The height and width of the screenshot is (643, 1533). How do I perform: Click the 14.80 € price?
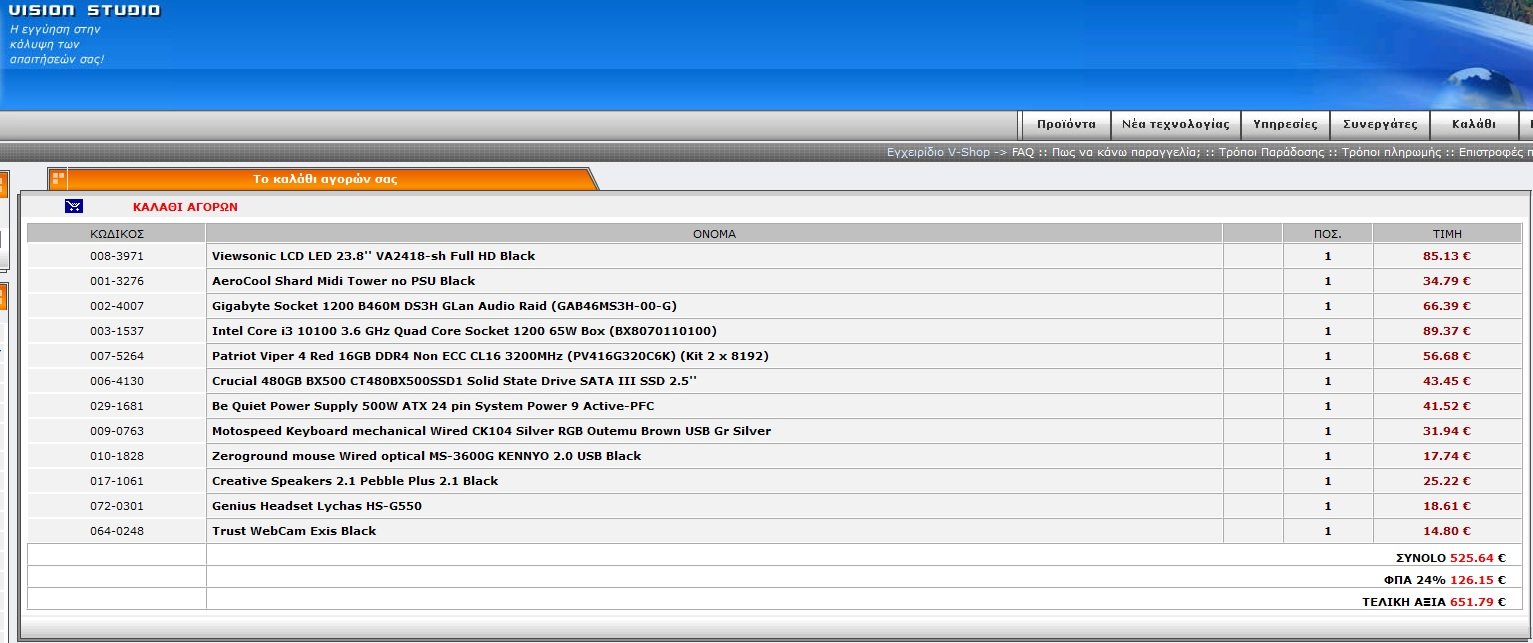point(1447,531)
